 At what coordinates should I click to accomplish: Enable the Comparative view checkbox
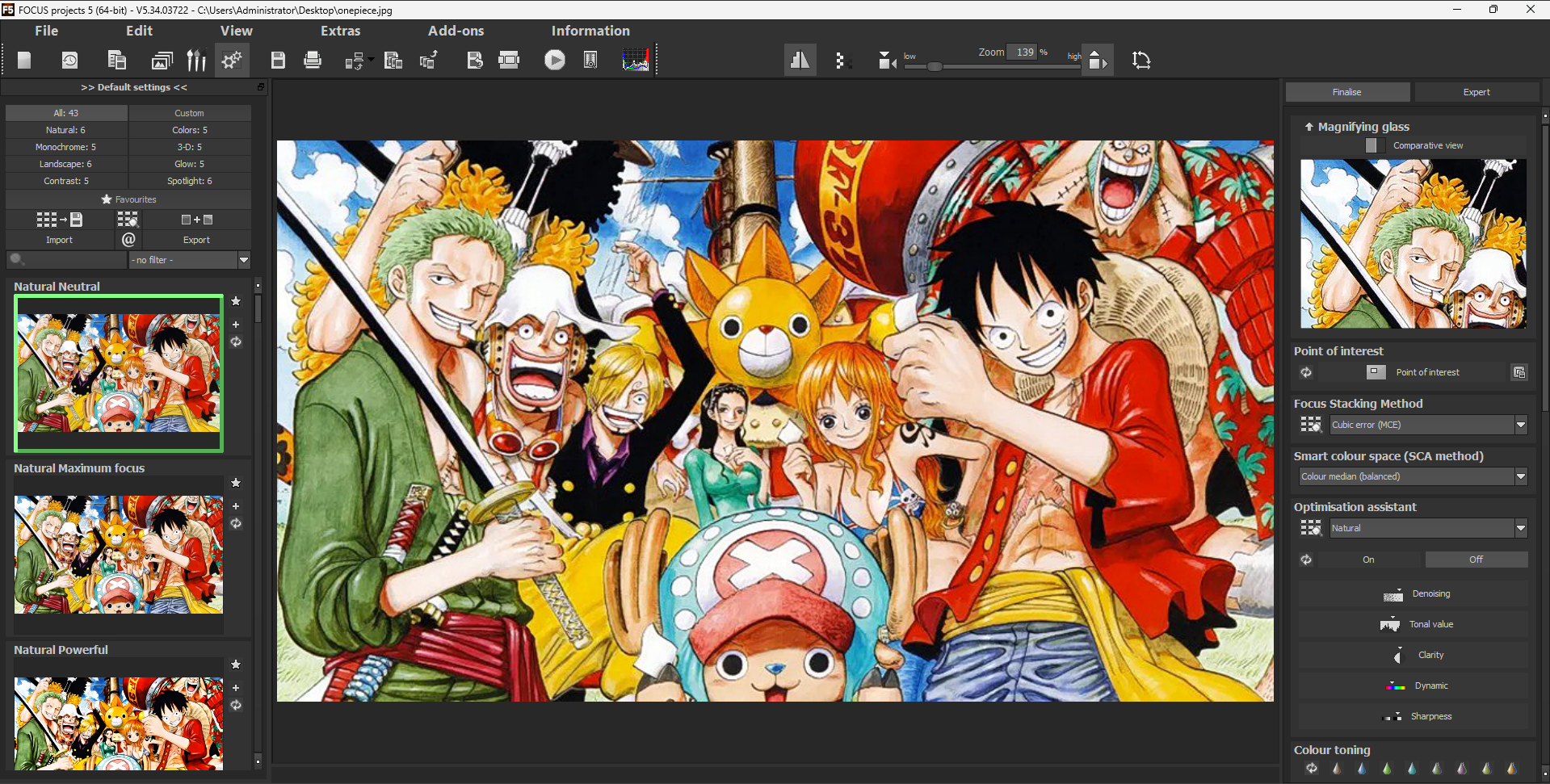pos(1375,145)
